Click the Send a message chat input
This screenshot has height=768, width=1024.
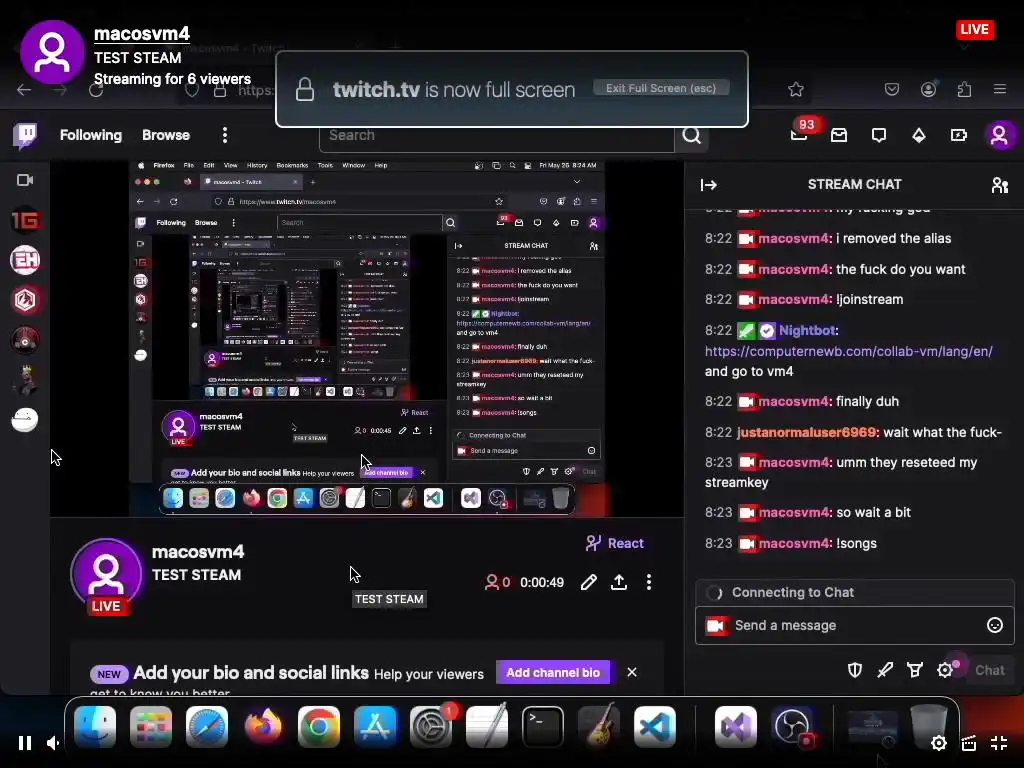click(855, 626)
